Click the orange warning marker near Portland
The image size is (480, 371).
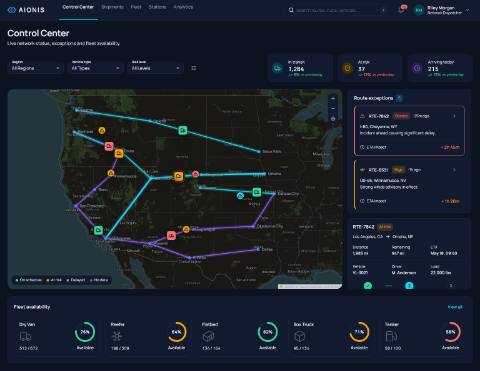(x=102, y=130)
